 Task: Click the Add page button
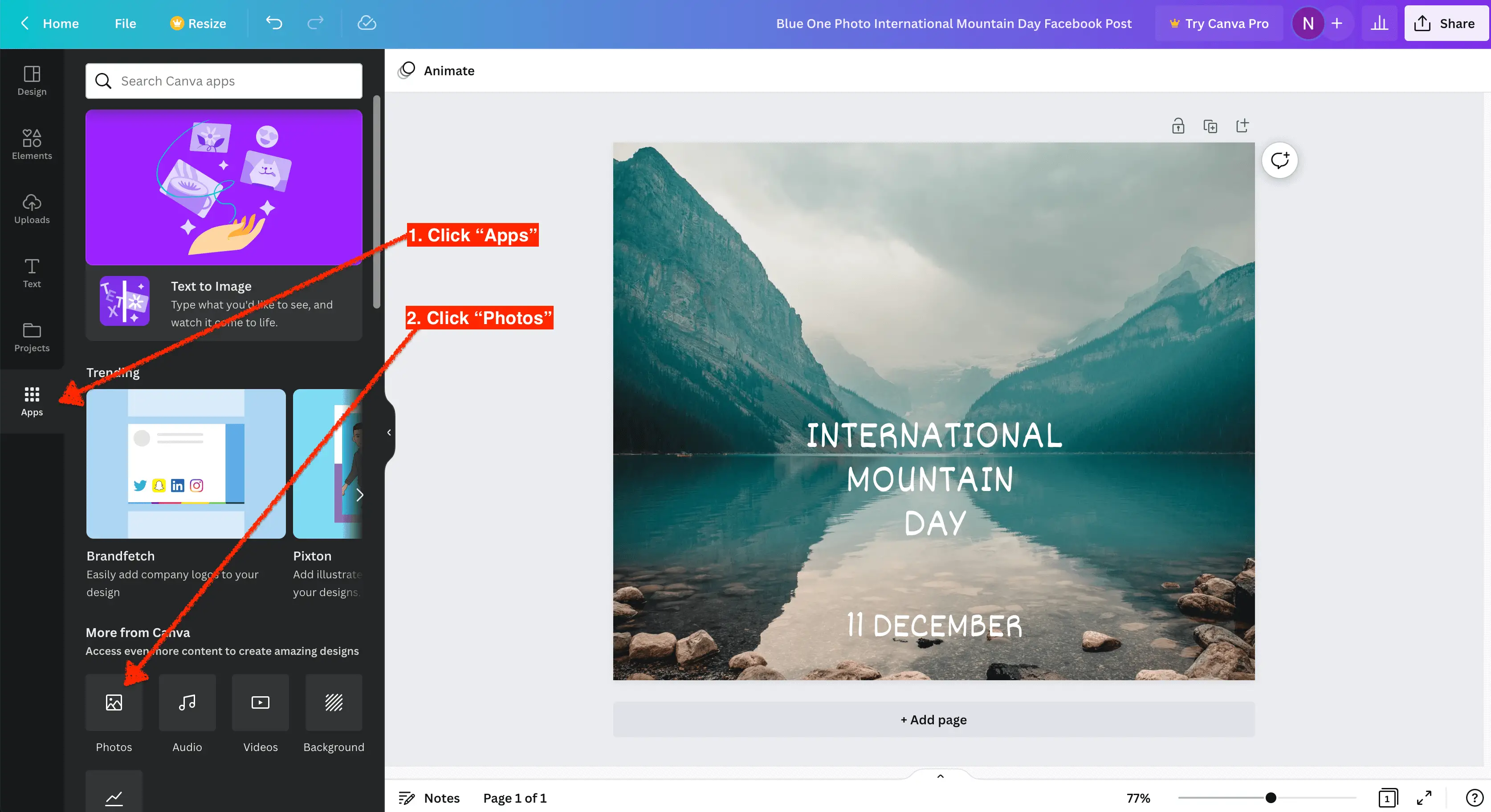click(x=933, y=719)
